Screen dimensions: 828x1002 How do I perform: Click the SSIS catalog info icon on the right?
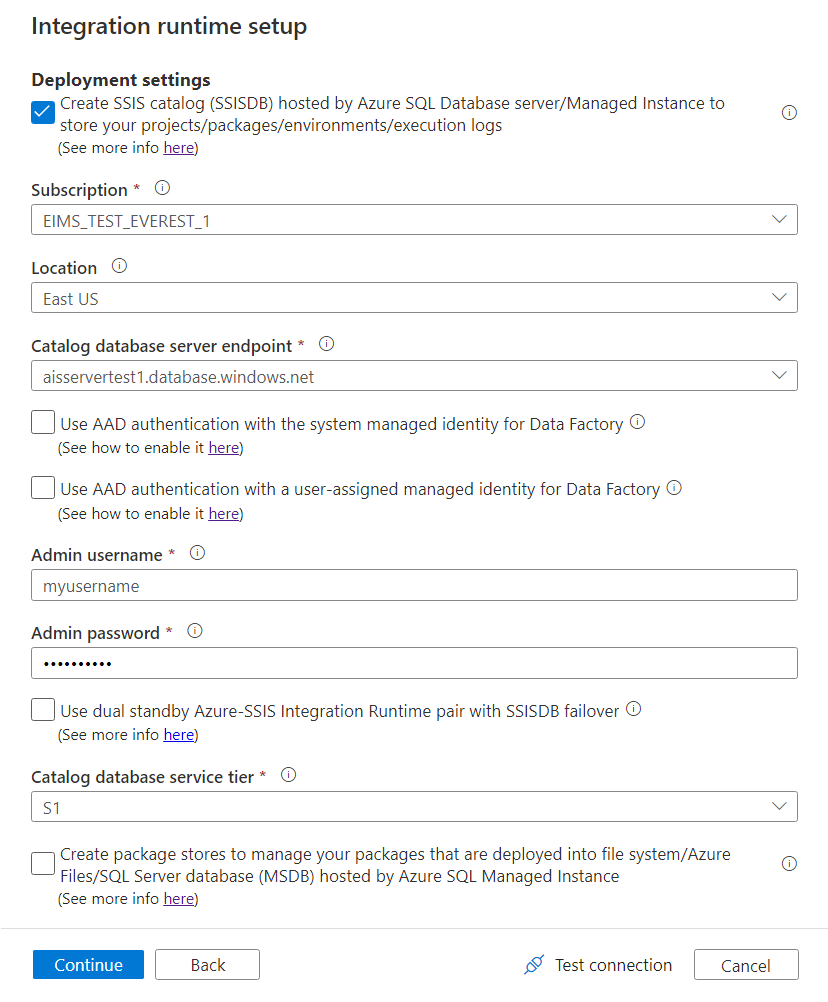(789, 112)
